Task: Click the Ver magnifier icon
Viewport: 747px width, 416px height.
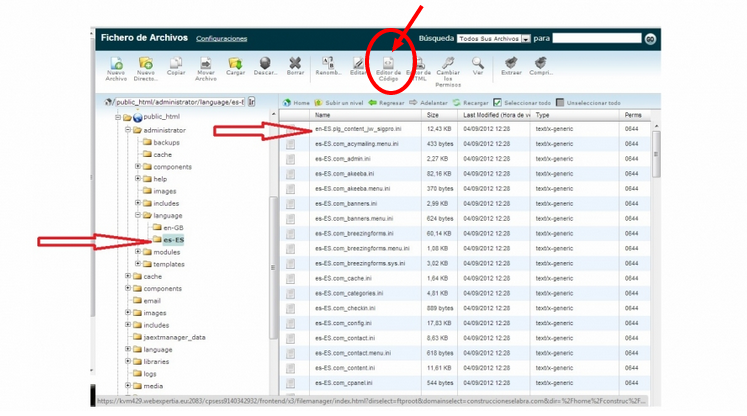Action: [x=478, y=63]
